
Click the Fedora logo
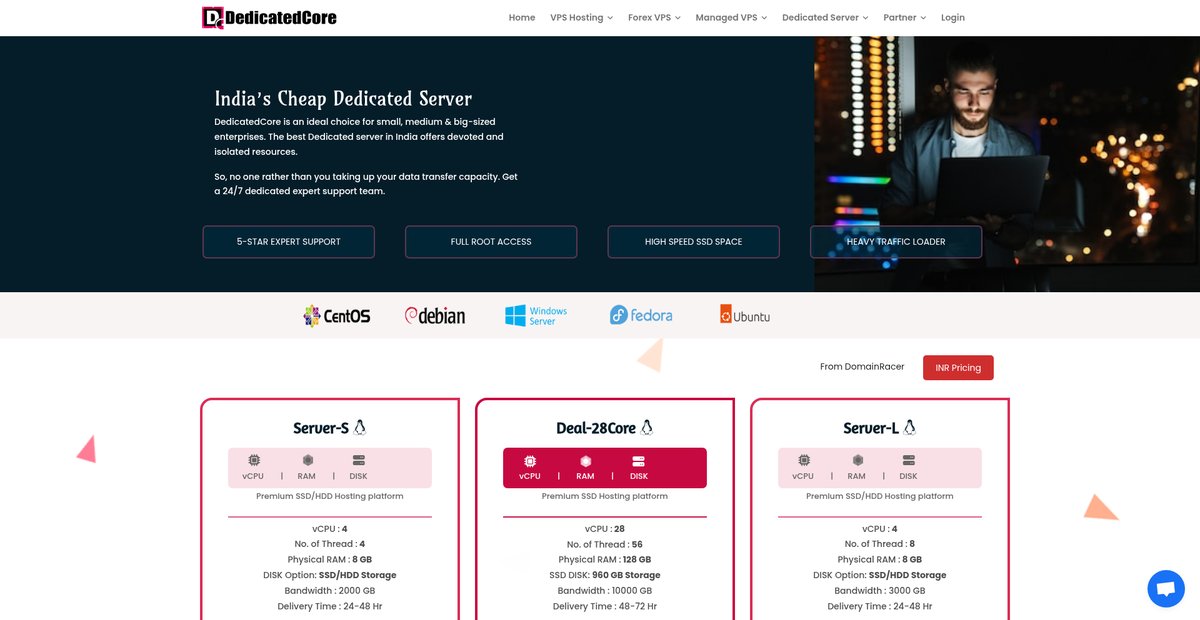pos(641,315)
